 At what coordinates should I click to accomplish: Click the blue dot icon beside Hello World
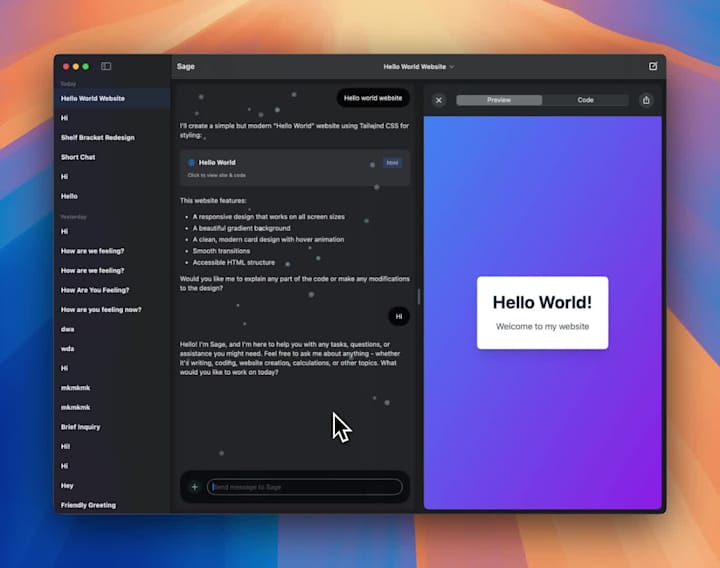pyautogui.click(x=191, y=163)
